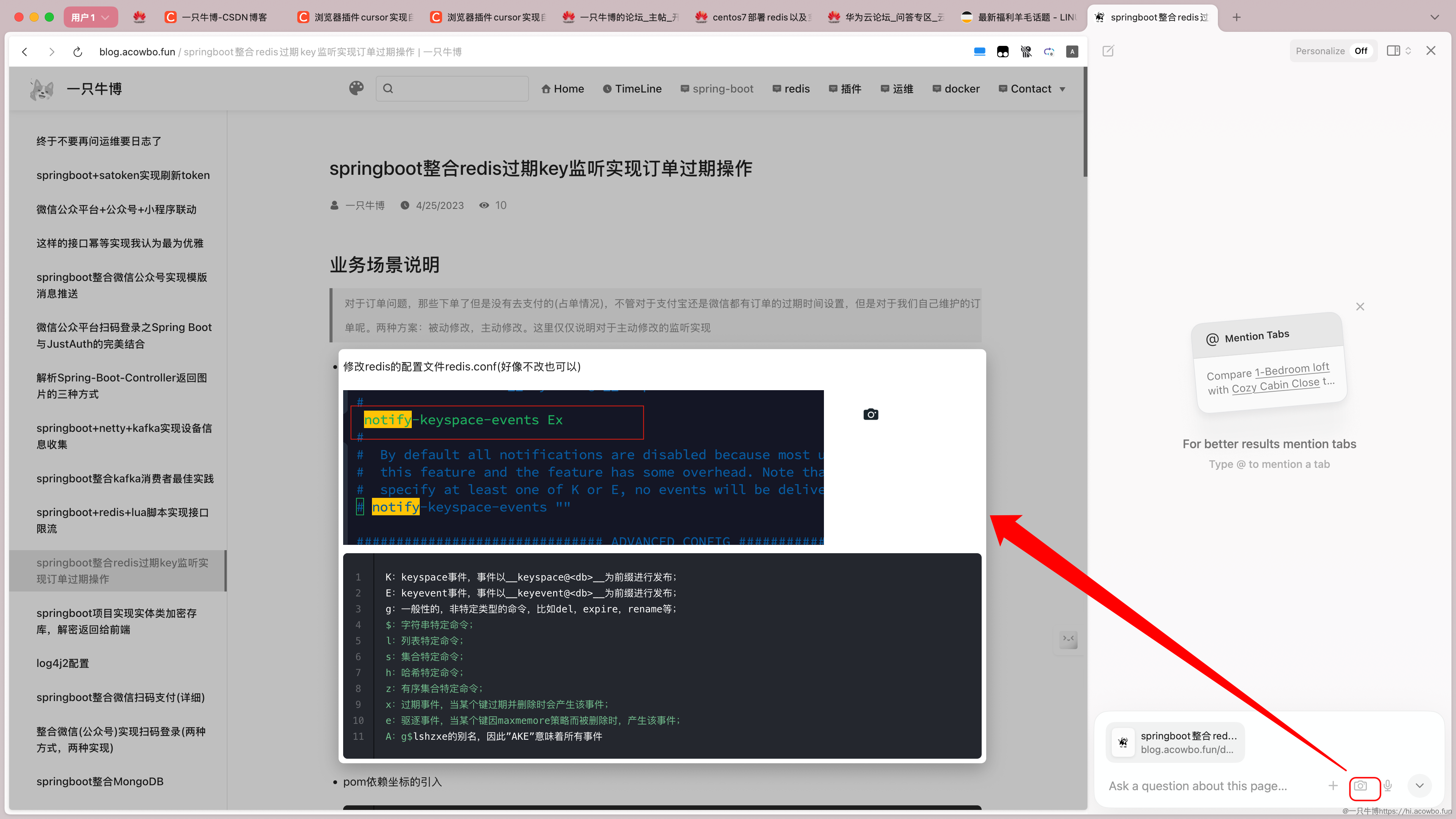Open sidebar article 微信公众平台+公众号+小程序联动
This screenshot has width=1456, height=819.
coord(116,209)
